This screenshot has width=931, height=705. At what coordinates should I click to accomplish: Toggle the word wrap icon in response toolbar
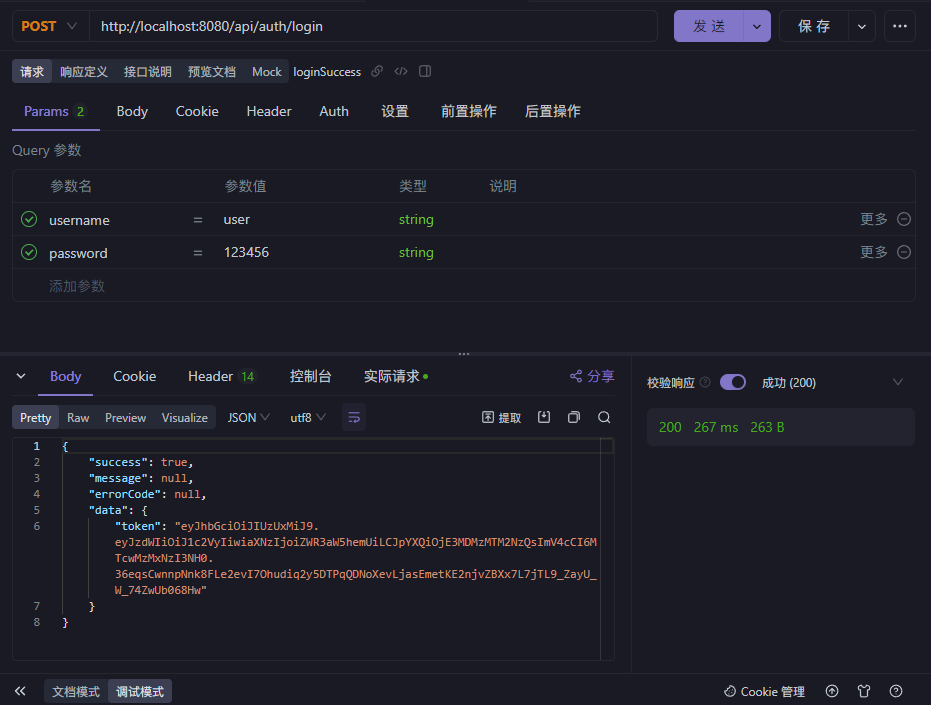(354, 417)
